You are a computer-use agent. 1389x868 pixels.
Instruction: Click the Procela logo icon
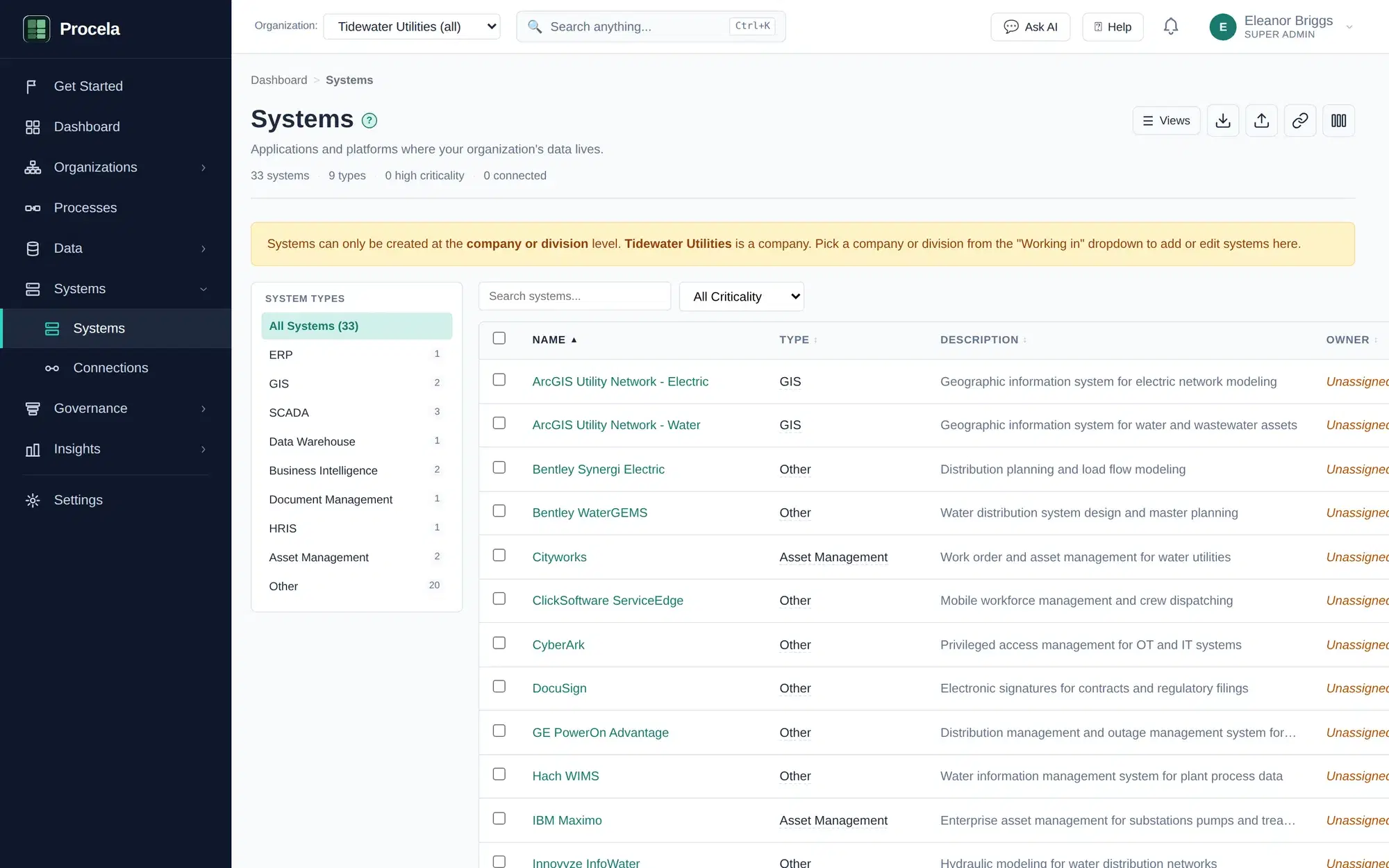point(36,28)
